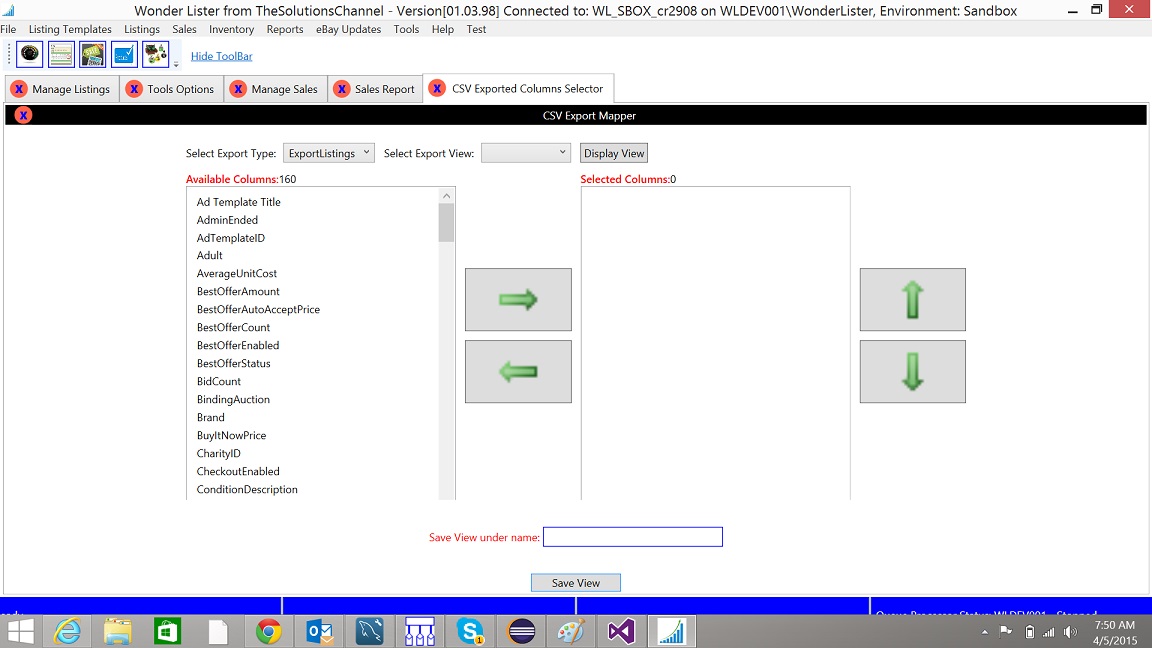Select 'BuyItNowPrice' in Available Columns
The height and width of the screenshot is (648, 1152).
pyautogui.click(x=231, y=435)
